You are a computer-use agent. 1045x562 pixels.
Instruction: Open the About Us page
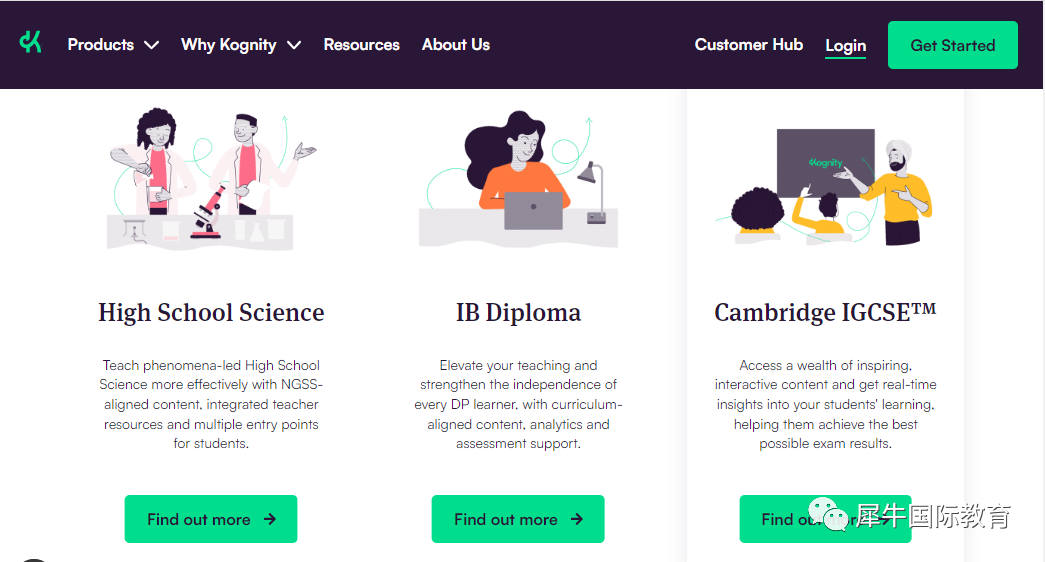tap(456, 45)
